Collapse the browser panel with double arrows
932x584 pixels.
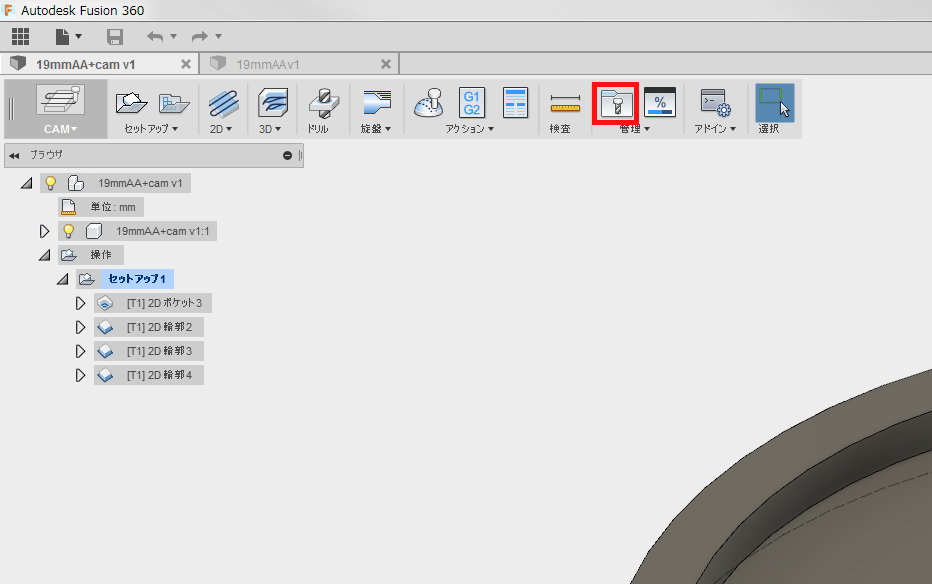coord(14,156)
